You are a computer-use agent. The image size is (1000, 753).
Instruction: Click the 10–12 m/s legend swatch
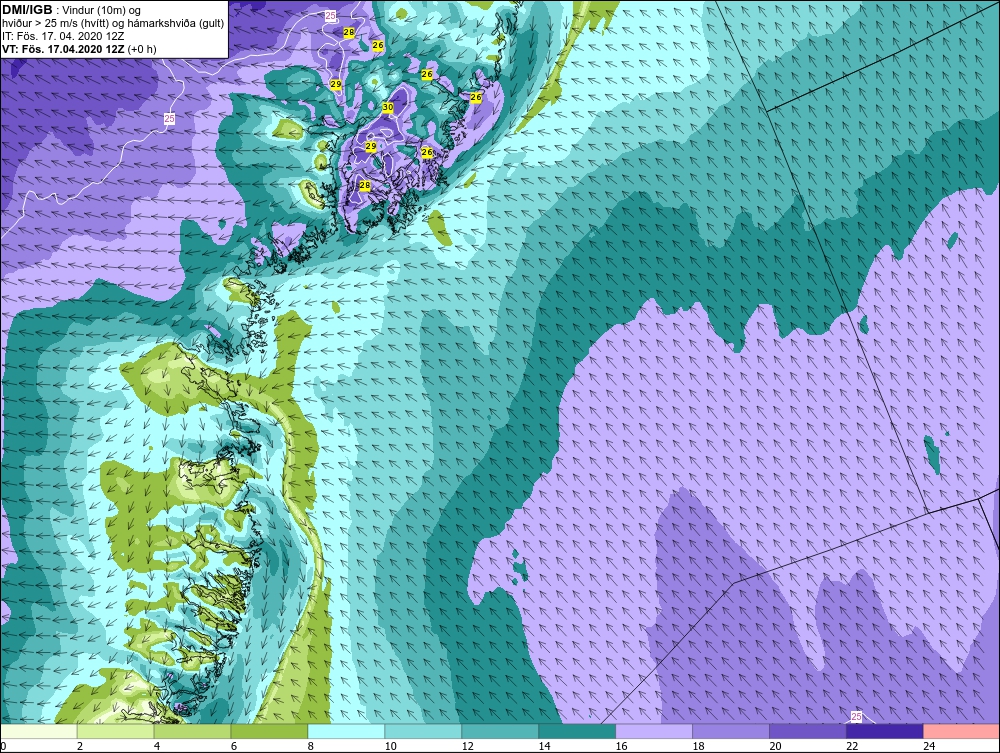423,731
